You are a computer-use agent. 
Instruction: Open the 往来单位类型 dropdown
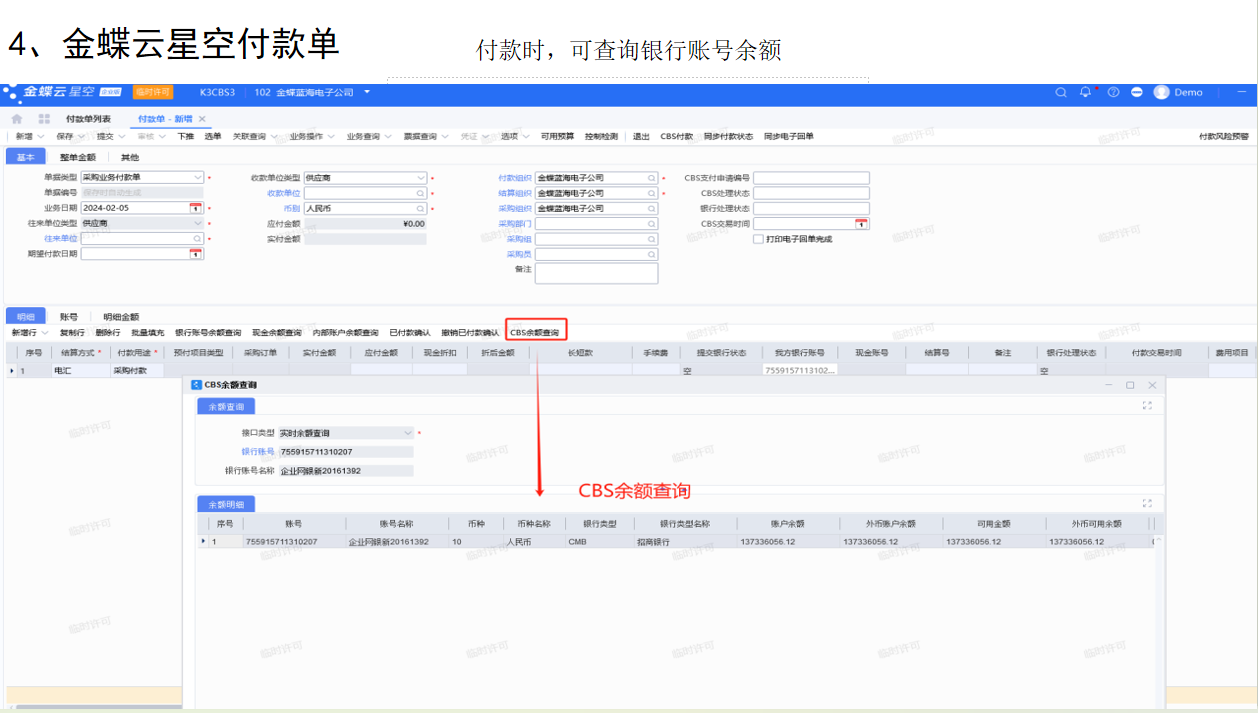point(197,223)
